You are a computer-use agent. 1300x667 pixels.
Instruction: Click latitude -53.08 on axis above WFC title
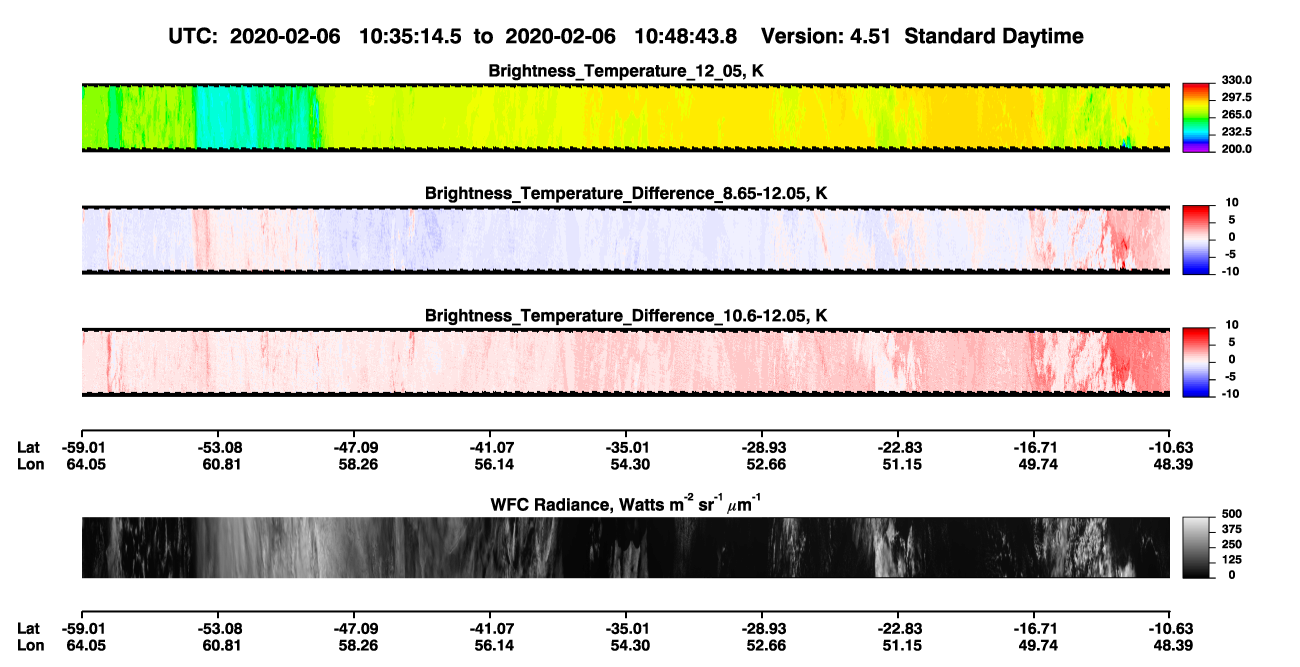pos(217,447)
